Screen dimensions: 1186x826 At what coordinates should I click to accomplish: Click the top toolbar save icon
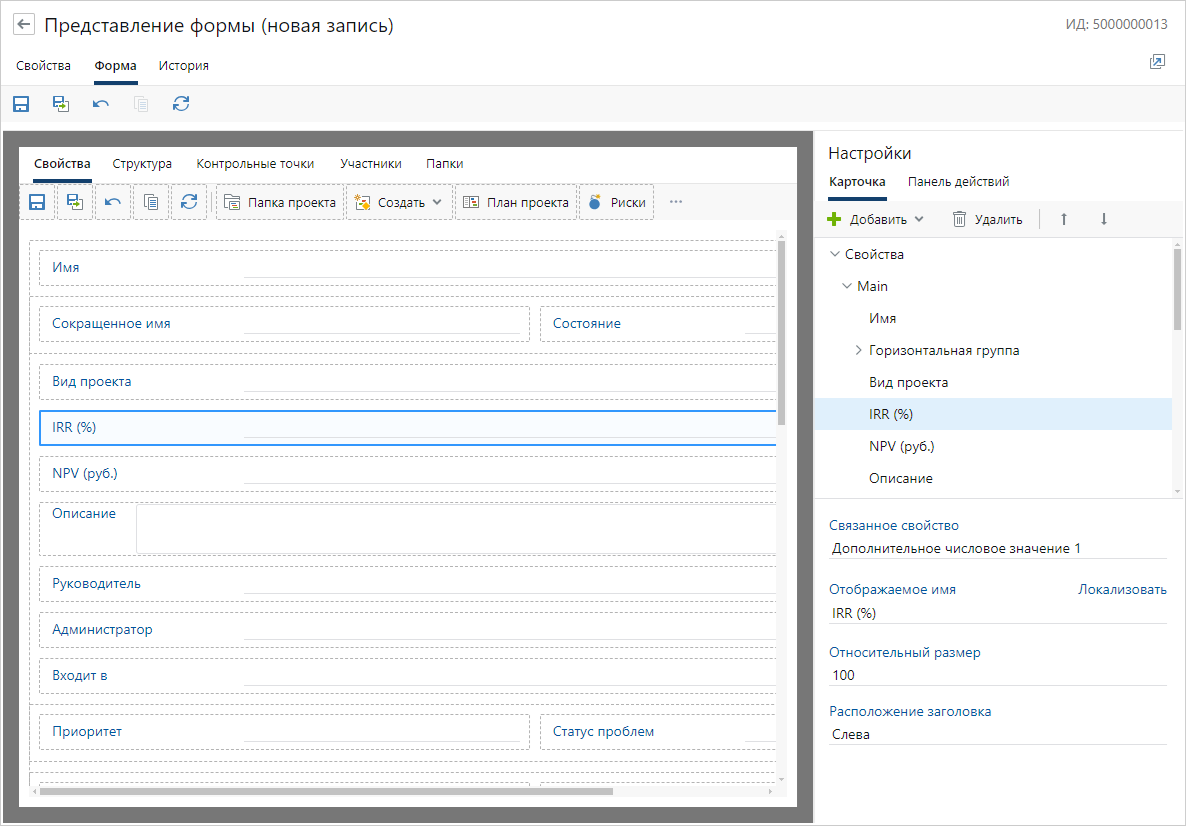21,104
